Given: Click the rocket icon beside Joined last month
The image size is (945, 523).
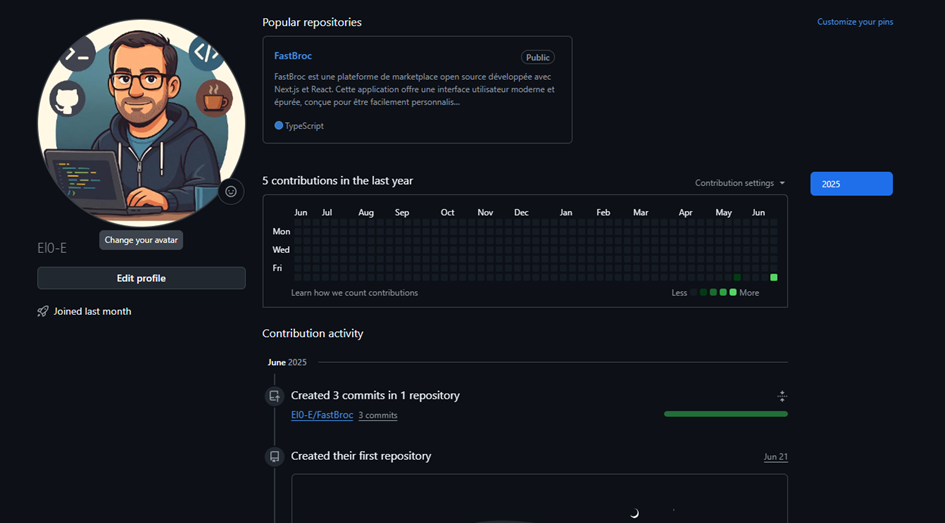Looking at the screenshot, I should click(x=43, y=312).
